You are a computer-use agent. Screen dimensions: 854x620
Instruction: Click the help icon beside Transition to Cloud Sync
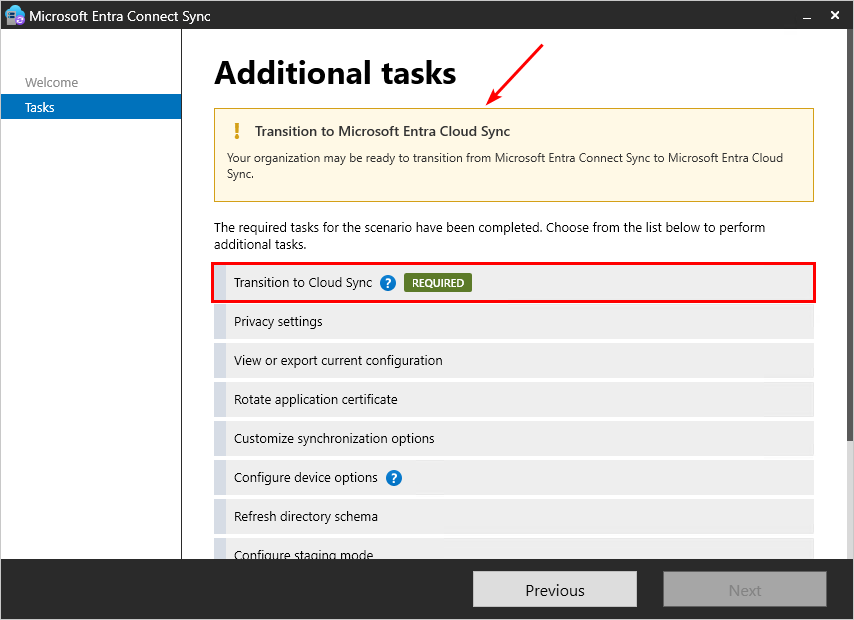[x=388, y=283]
